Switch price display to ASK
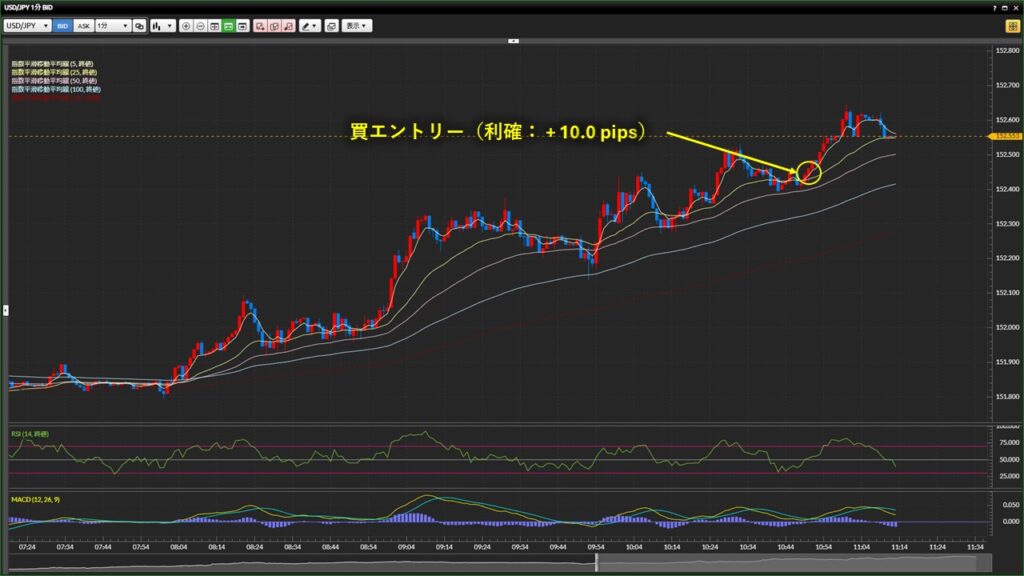Screen dimensions: 1024x576 click(x=83, y=25)
